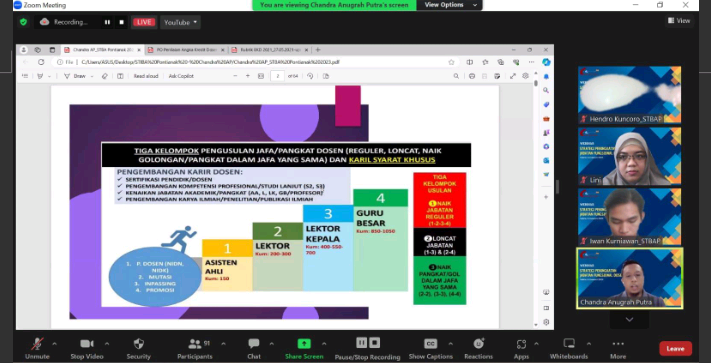The width and height of the screenshot is (711, 363).
Task: Open the Security shield menu
Action: point(138,348)
